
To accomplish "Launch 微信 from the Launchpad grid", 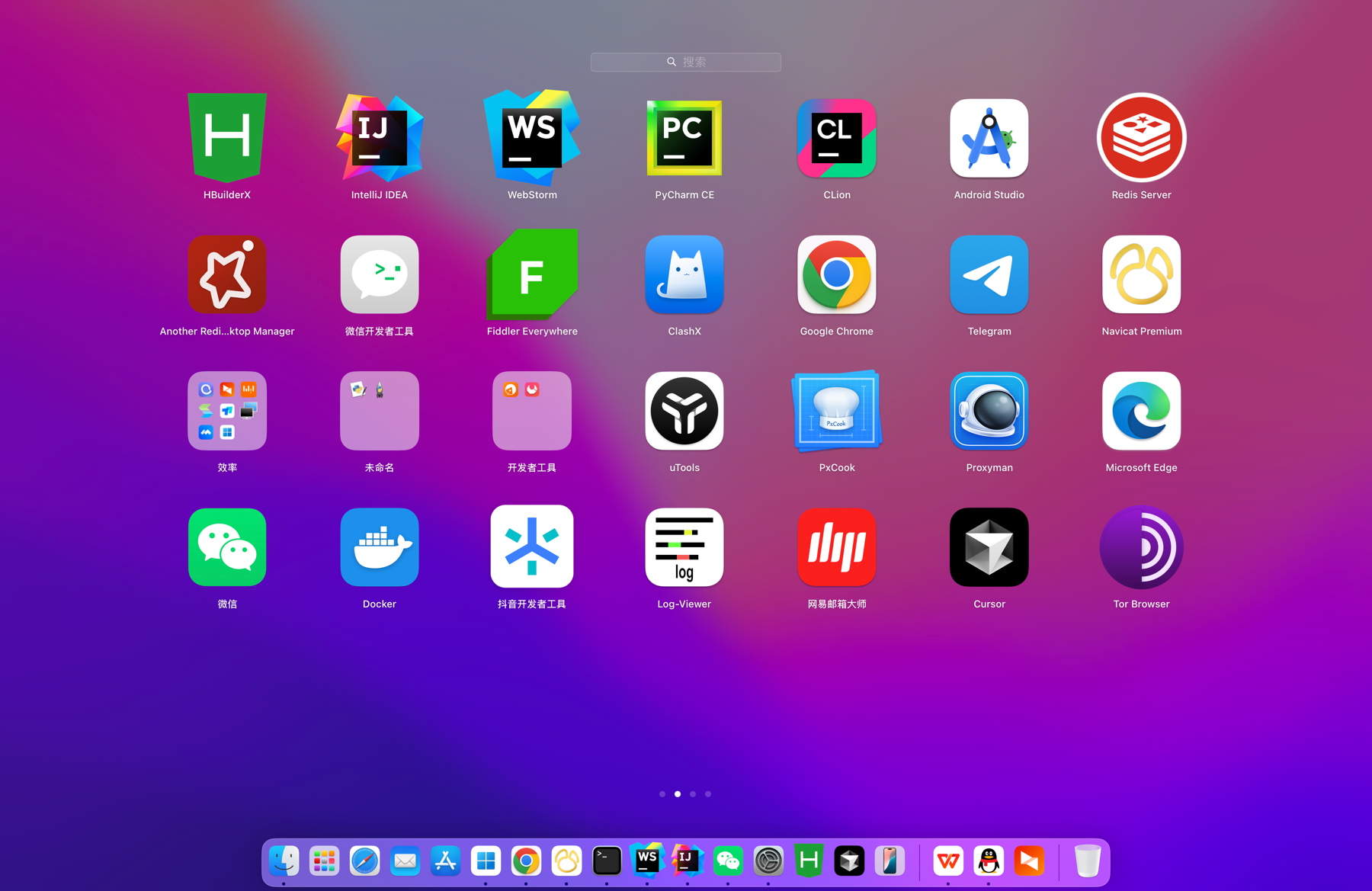I will point(227,547).
